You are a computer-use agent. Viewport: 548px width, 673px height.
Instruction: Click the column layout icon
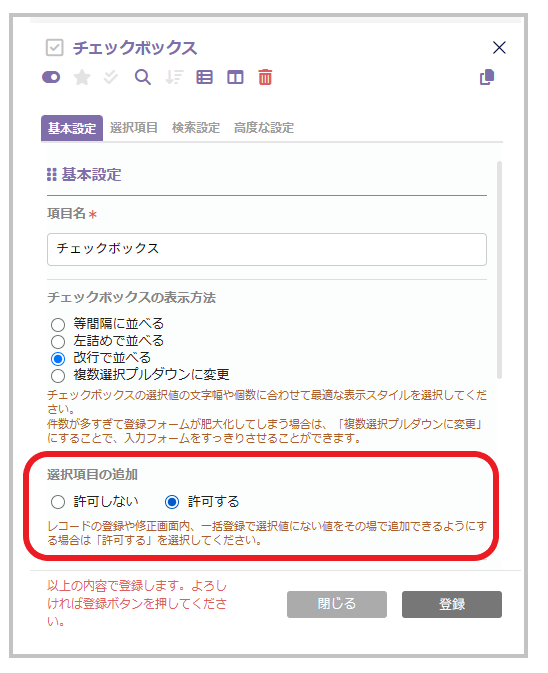coord(235,77)
